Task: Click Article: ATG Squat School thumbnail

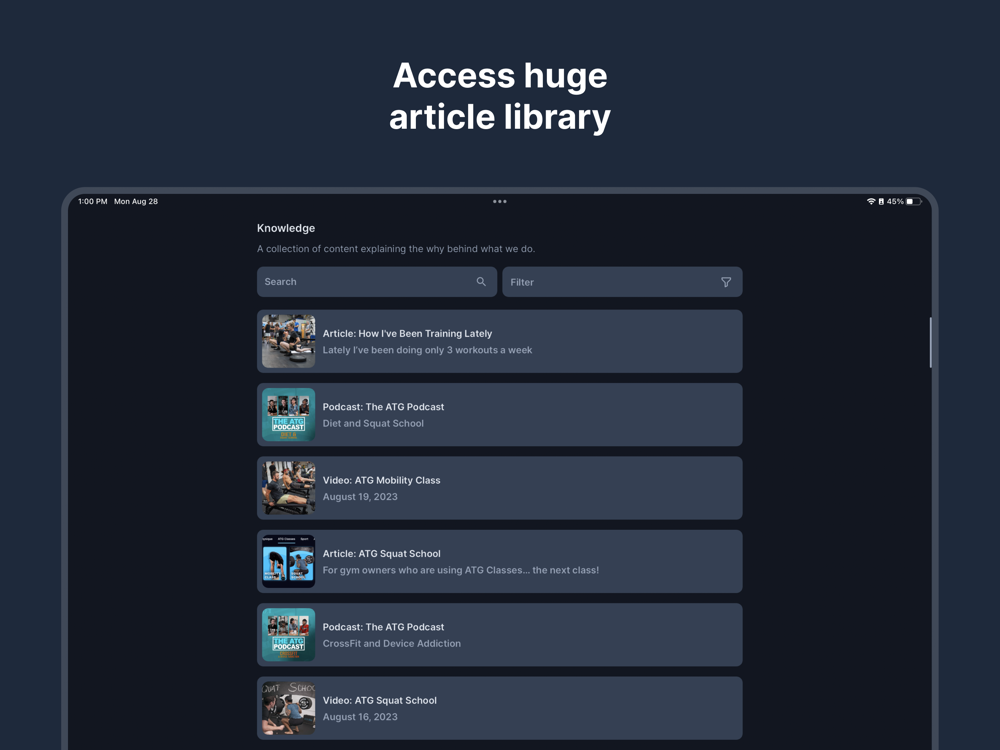Action: 288,561
